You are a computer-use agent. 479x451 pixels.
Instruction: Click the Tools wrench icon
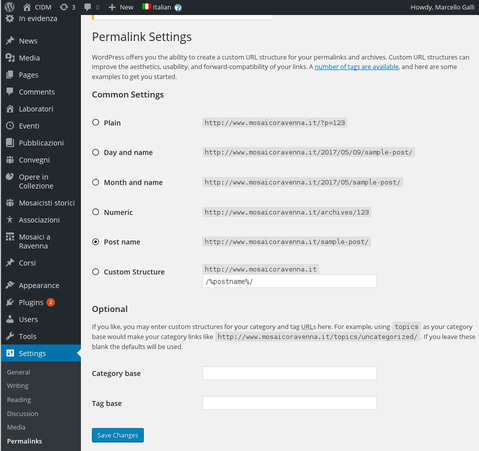10,336
